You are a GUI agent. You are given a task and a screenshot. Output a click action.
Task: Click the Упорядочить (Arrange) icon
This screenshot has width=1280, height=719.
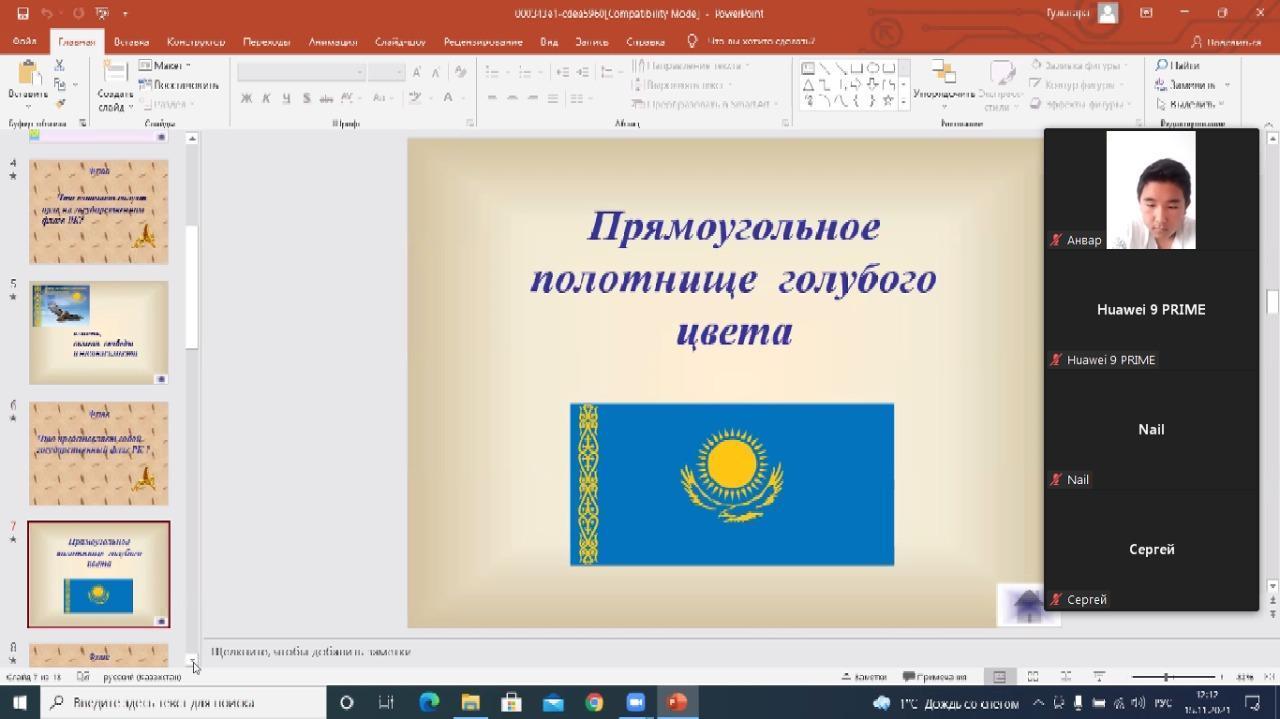click(943, 78)
